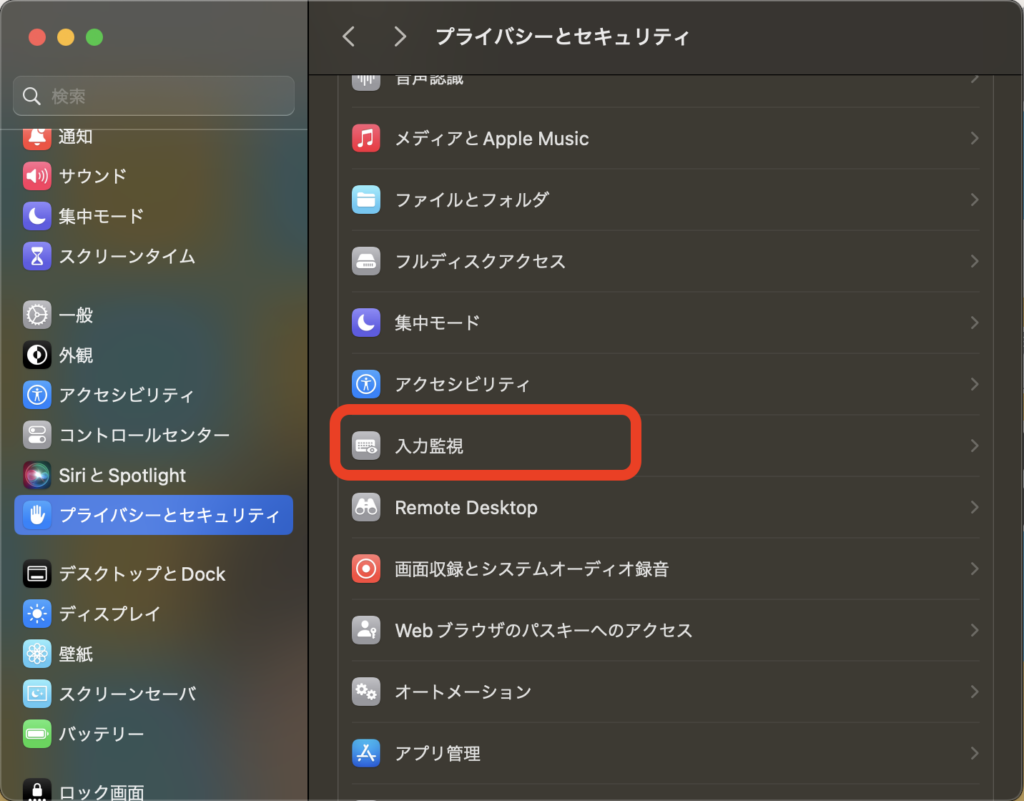Image resolution: width=1024 pixels, height=801 pixels.
Task: Click the 外観 appearance icon
Action: [x=37, y=355]
